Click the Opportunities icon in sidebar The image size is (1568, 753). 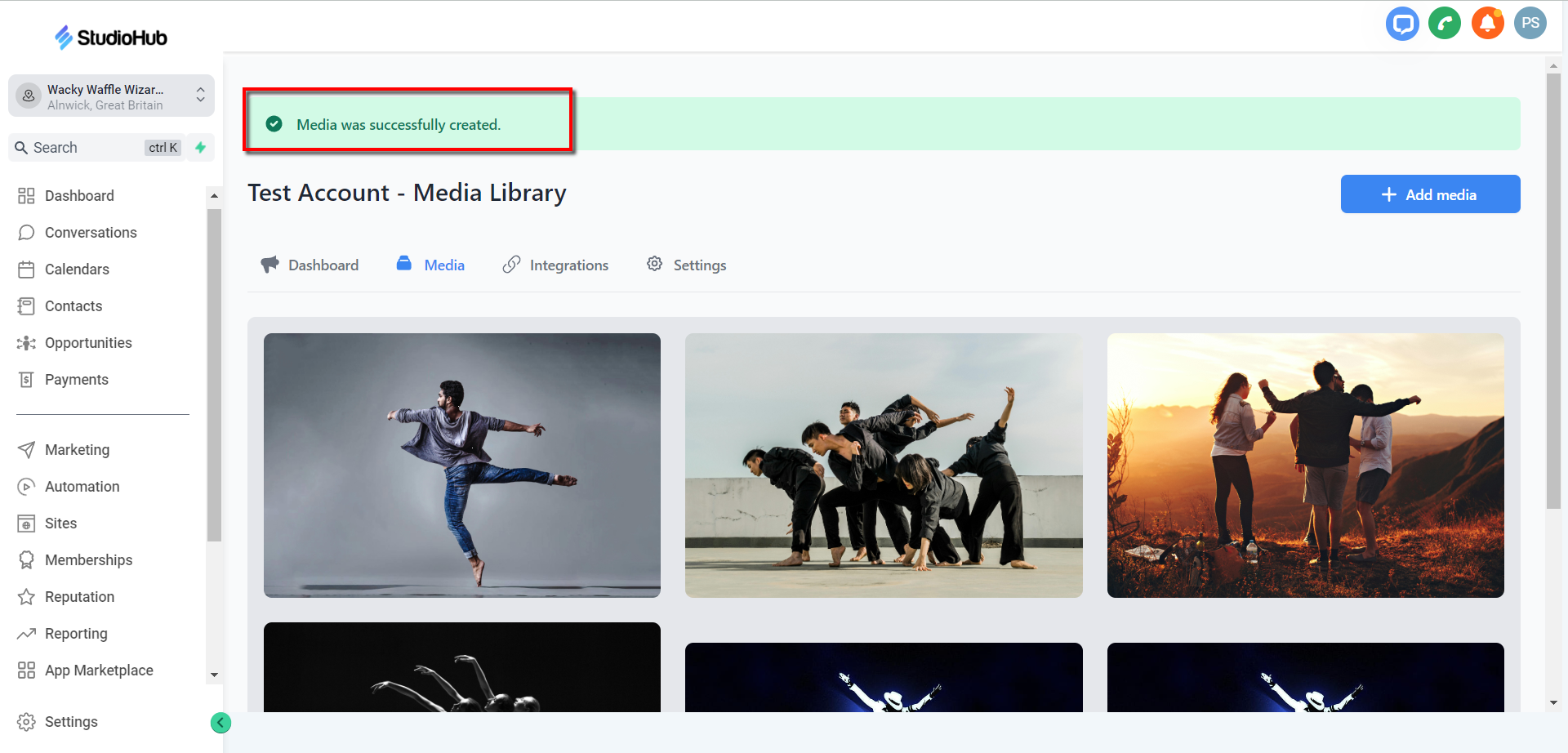click(x=26, y=343)
